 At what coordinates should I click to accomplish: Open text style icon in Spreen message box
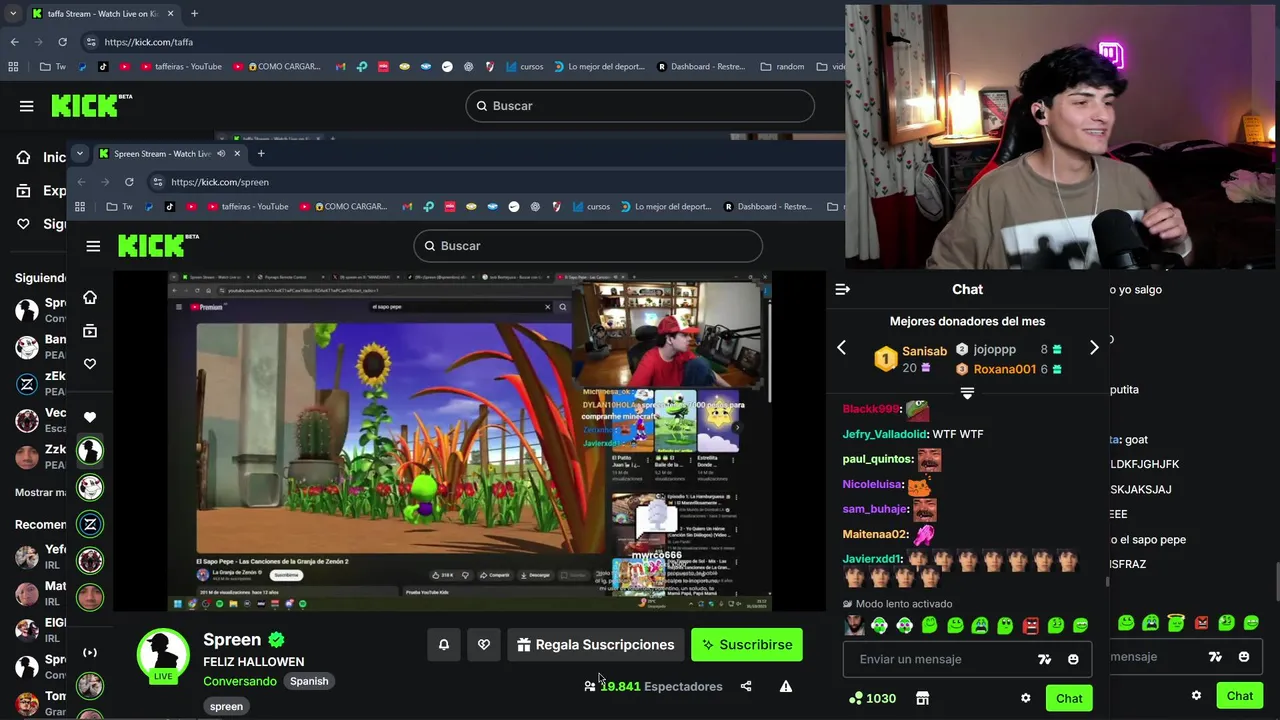point(1044,659)
